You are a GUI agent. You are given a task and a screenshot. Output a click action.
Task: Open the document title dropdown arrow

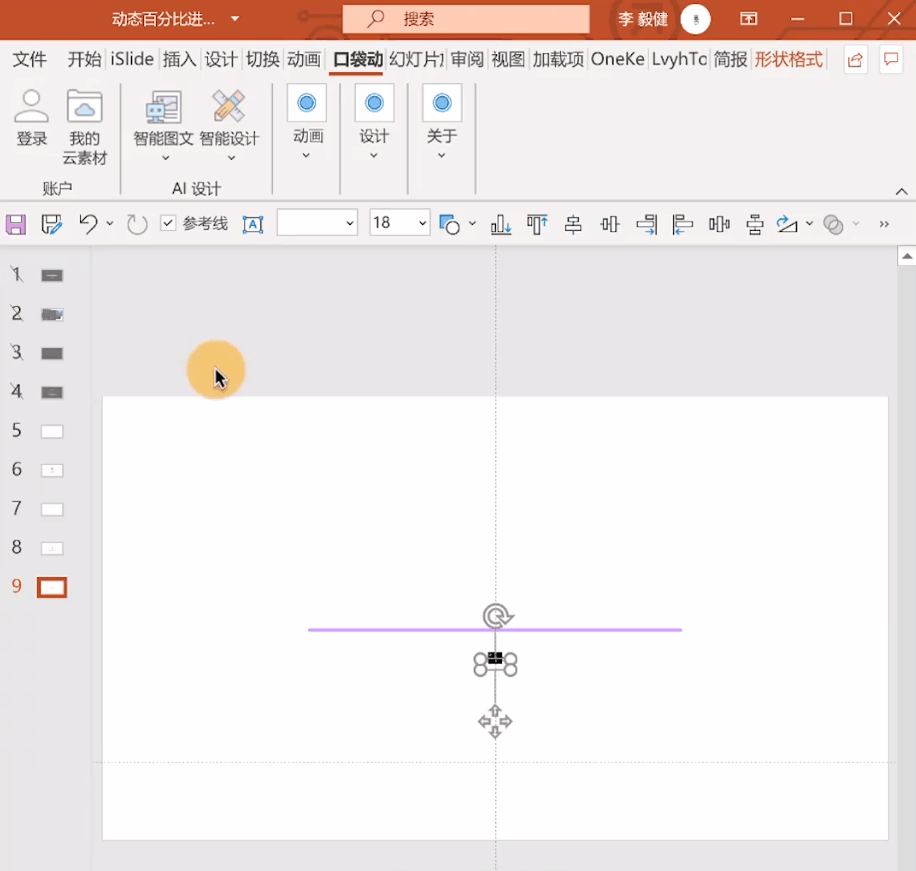[235, 19]
